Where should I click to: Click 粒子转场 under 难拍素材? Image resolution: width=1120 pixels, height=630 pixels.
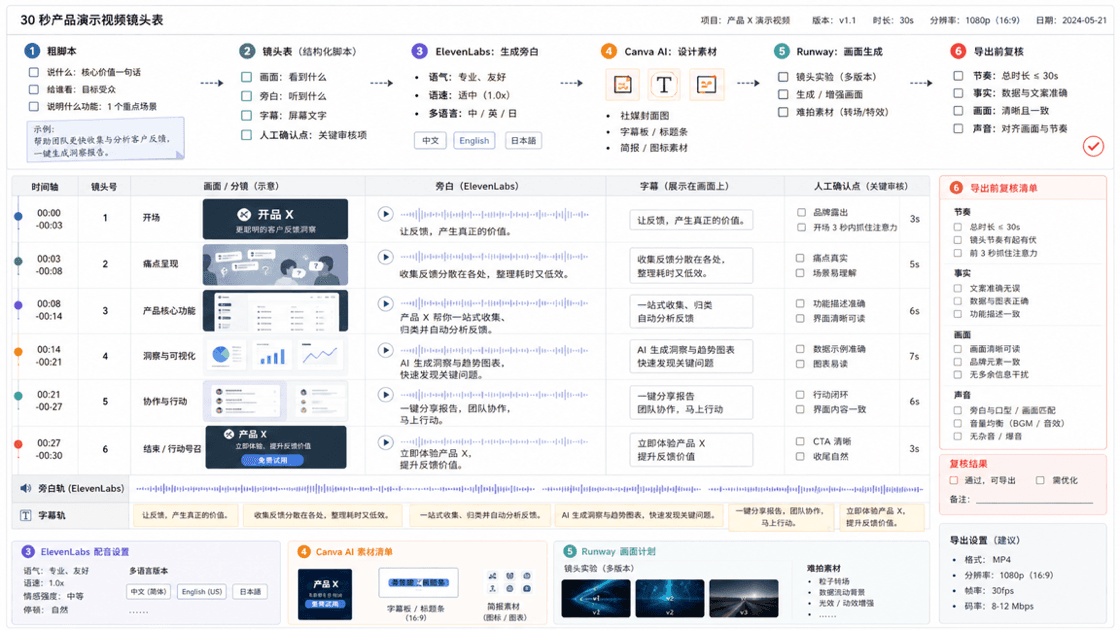[x=834, y=581]
